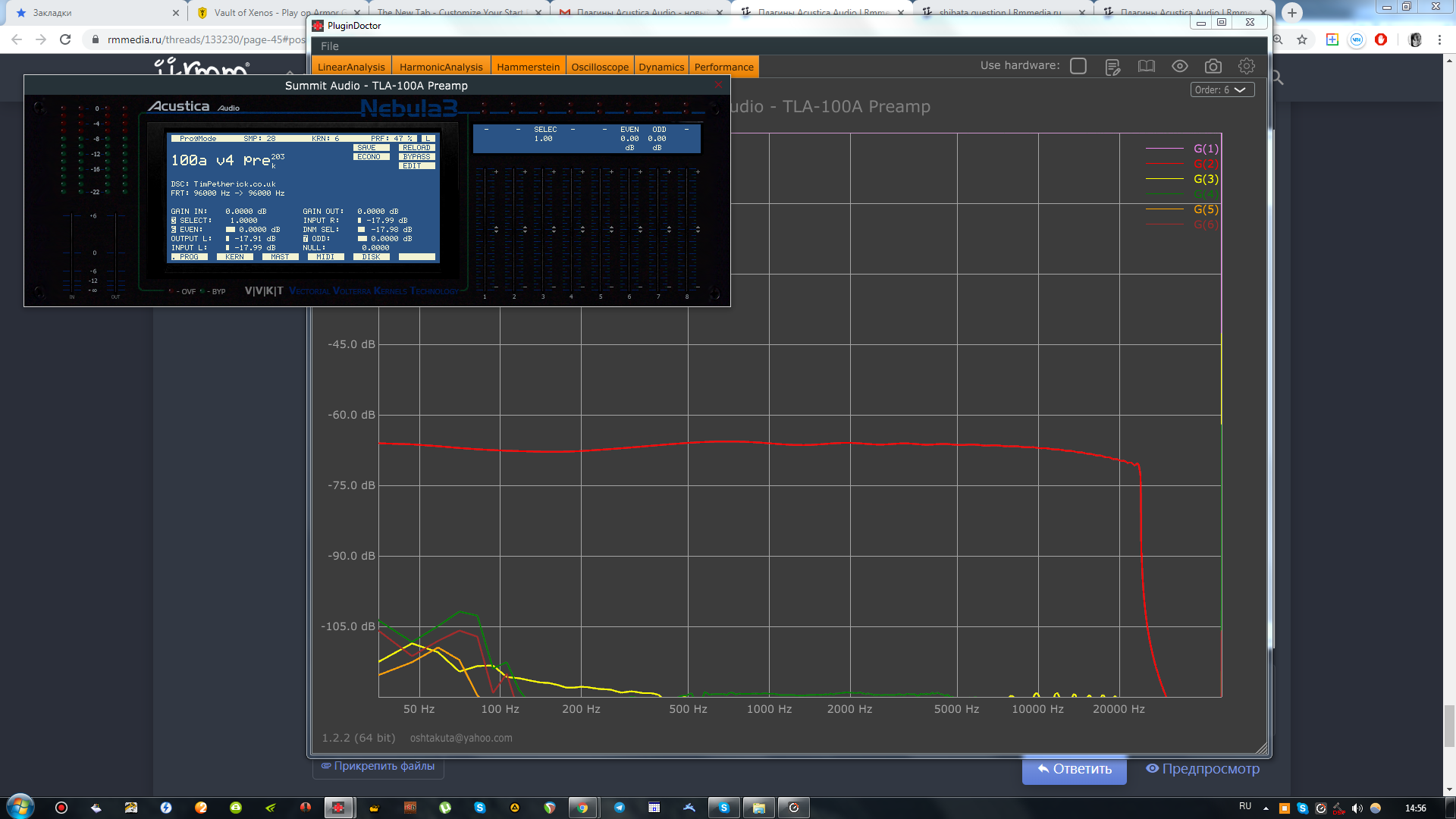The image size is (1456, 819).
Task: Switch to the Vault of Xenos tab
Action: click(x=276, y=12)
